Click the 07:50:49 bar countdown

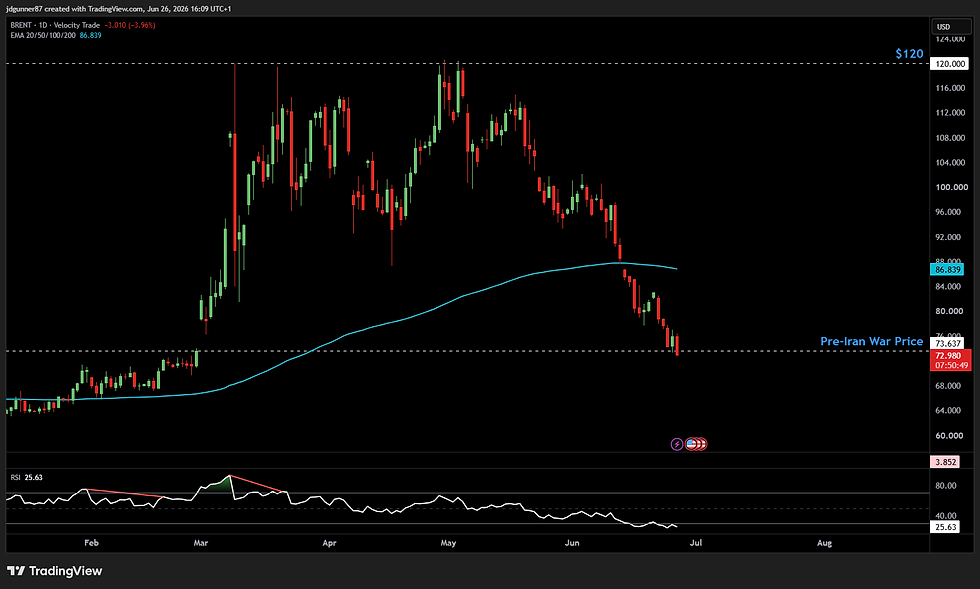click(x=951, y=365)
